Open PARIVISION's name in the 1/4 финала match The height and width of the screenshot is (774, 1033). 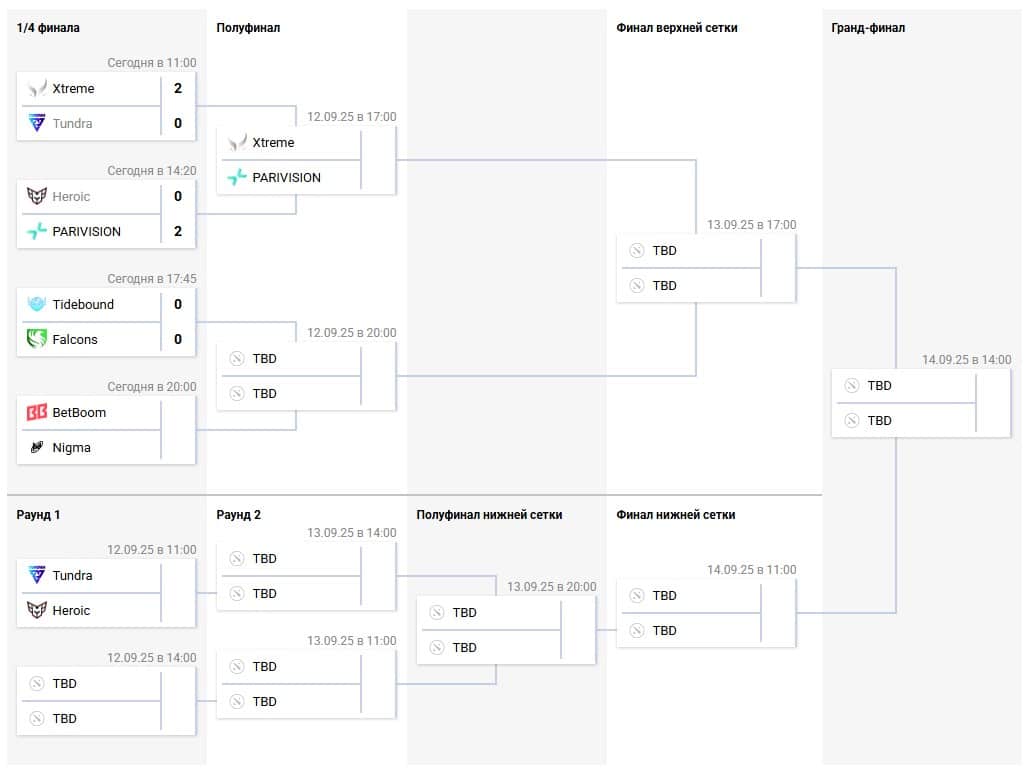86,231
